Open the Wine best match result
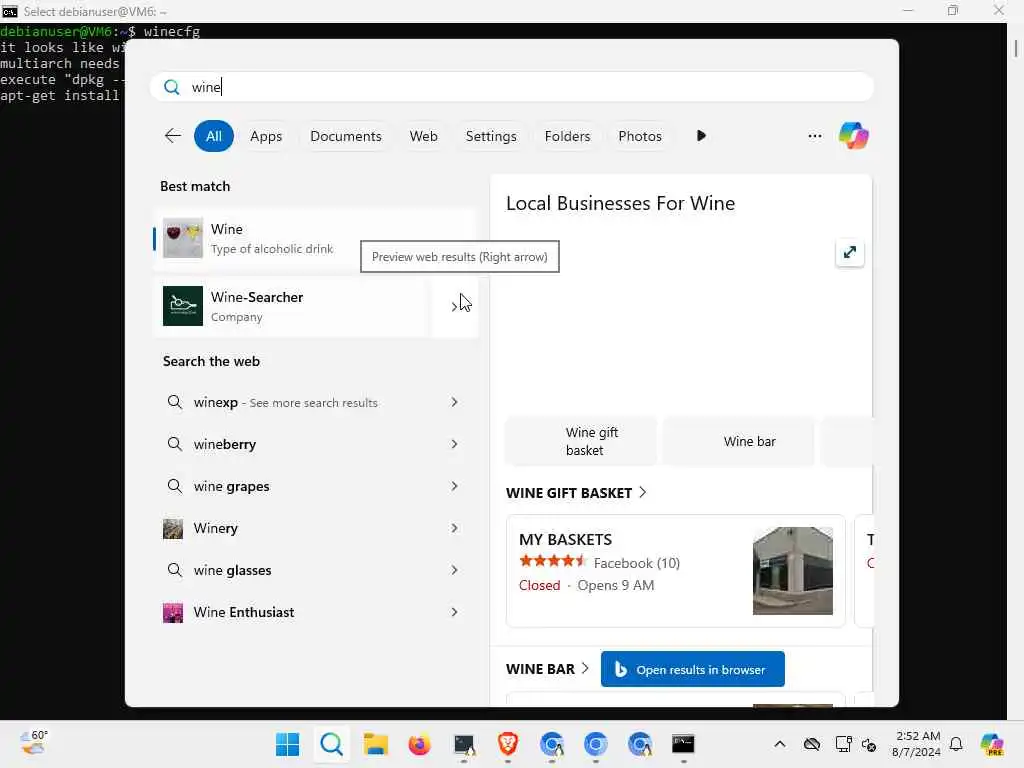Image resolution: width=1024 pixels, height=768 pixels. pyautogui.click(x=316, y=238)
